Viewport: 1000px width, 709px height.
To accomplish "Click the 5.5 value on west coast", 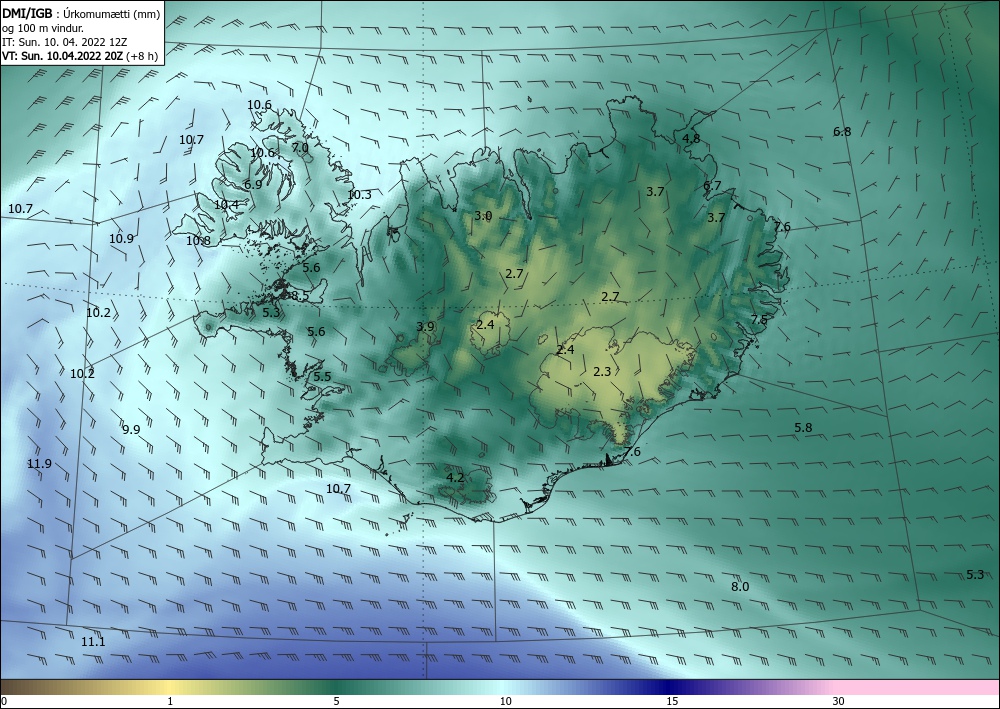I will pyautogui.click(x=322, y=376).
